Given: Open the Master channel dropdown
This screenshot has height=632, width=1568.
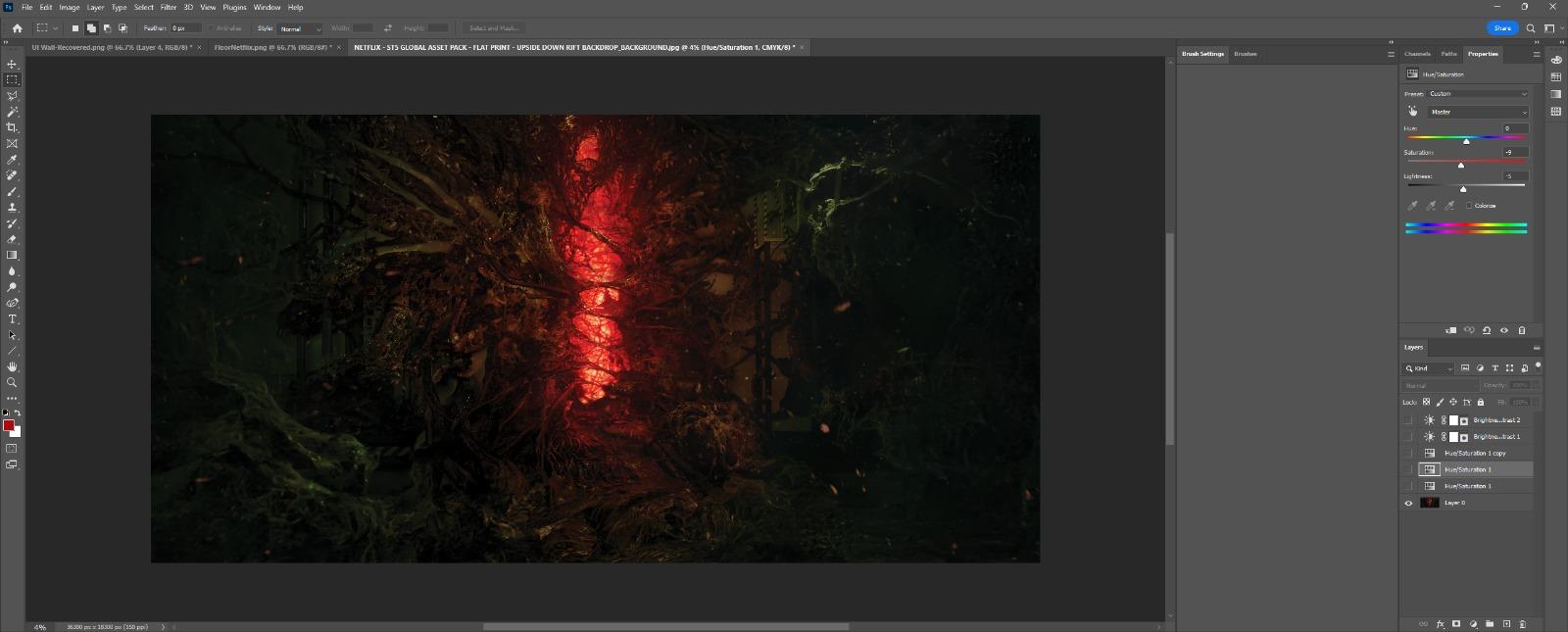Looking at the screenshot, I should tap(1477, 112).
